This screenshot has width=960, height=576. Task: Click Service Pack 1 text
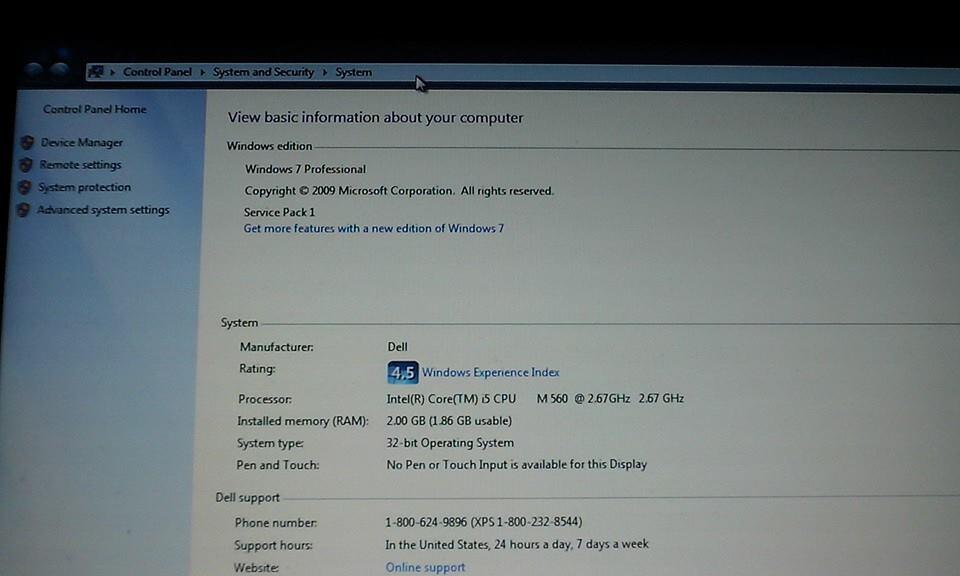[x=279, y=212]
